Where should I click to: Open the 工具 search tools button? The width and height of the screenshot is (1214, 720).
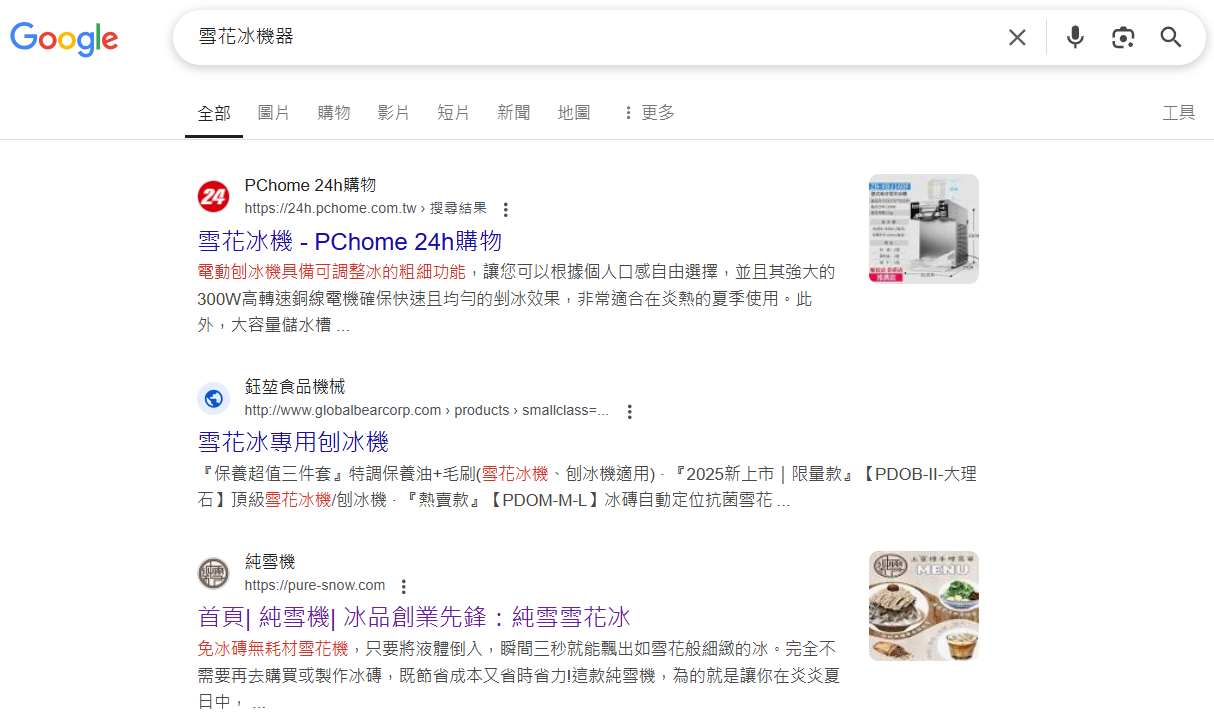click(x=1179, y=113)
